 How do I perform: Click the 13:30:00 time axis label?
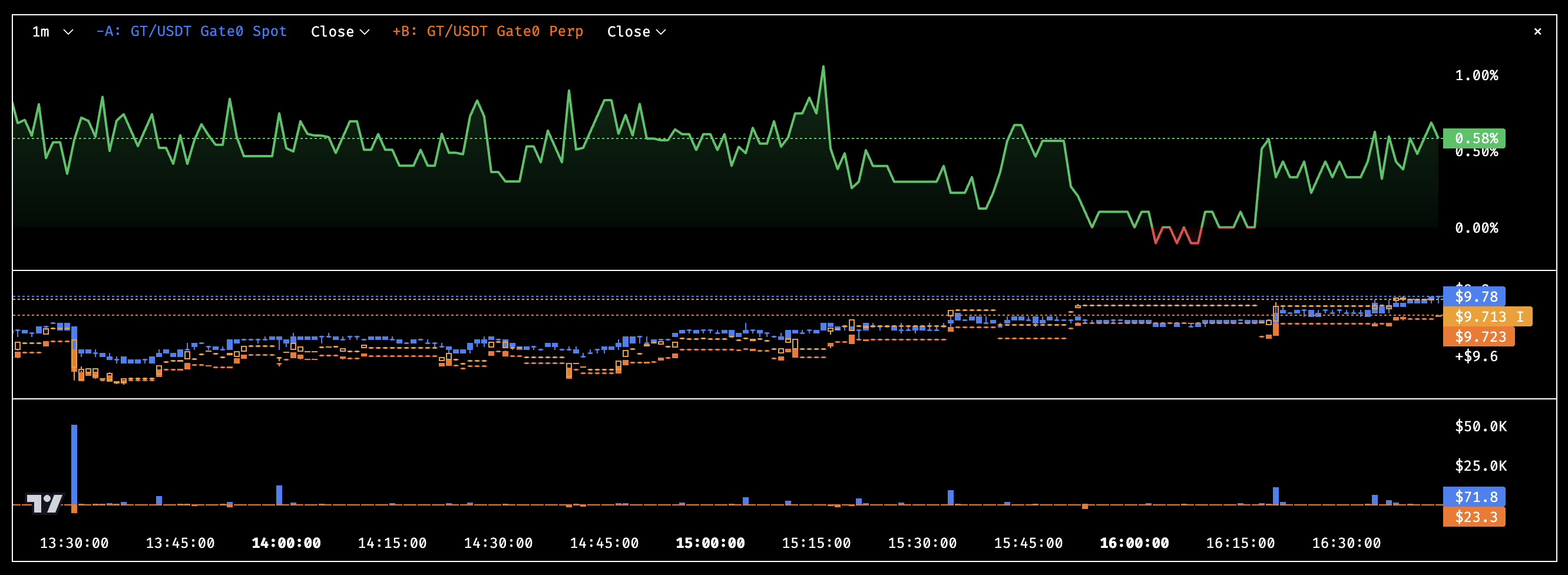point(74,543)
